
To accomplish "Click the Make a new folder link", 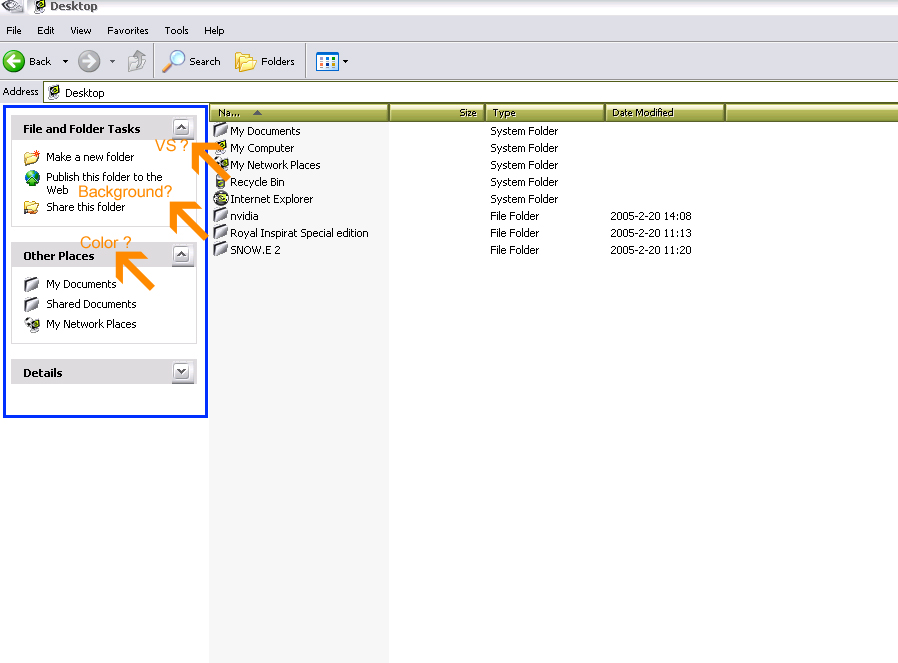I will pos(90,157).
